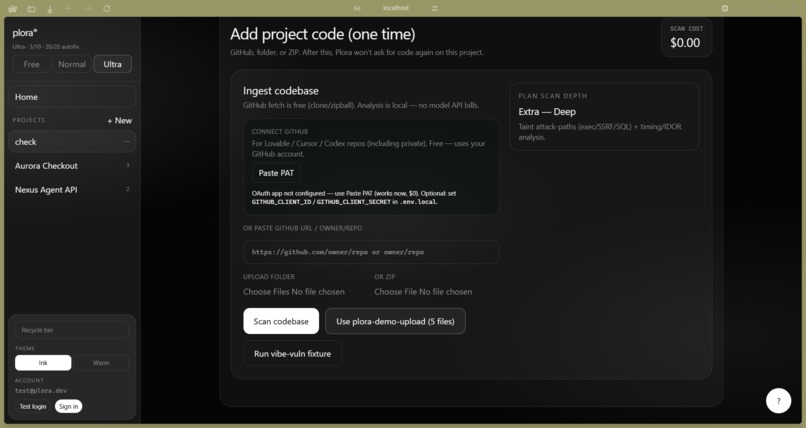806x428 pixels.
Task: Click the Extra — Deep scan depth card
Action: (x=604, y=117)
